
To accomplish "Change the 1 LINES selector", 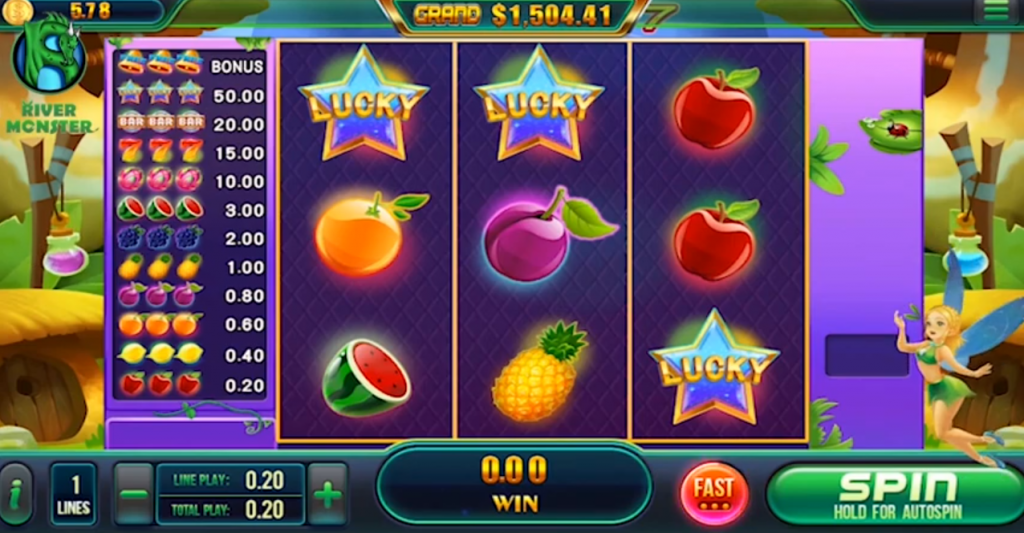I will tap(74, 494).
